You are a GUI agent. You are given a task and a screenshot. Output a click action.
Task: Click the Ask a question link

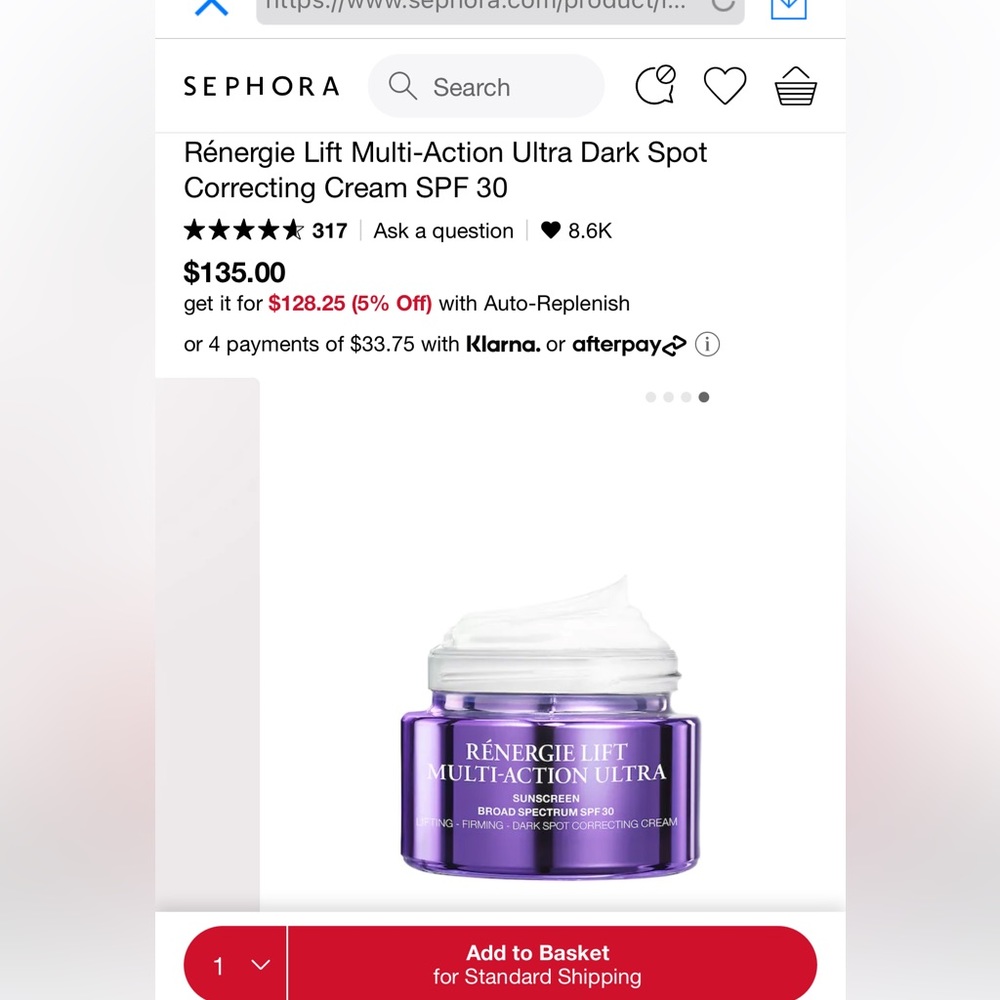443,231
